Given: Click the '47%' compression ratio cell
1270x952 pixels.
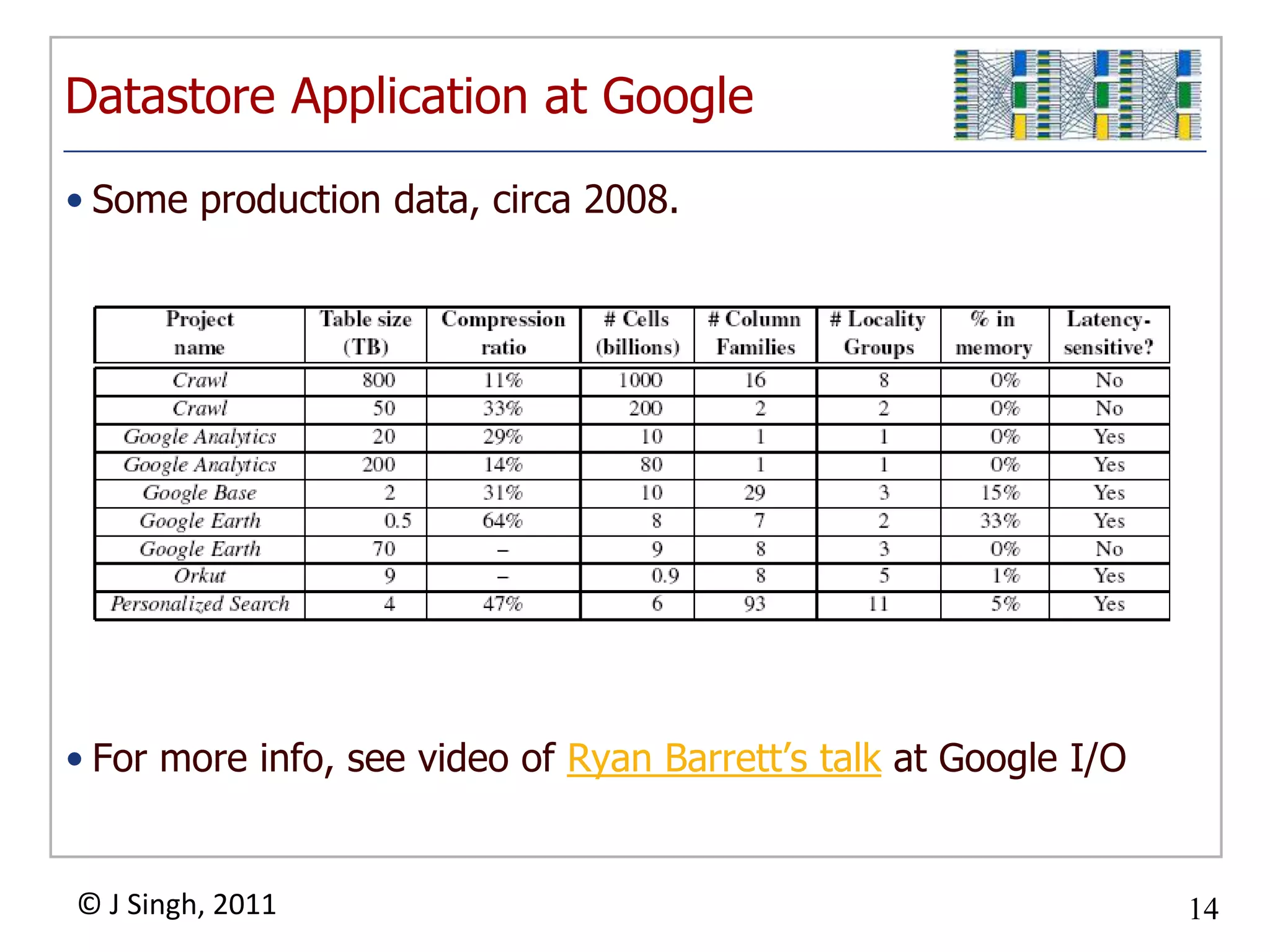Looking at the screenshot, I should tap(503, 604).
